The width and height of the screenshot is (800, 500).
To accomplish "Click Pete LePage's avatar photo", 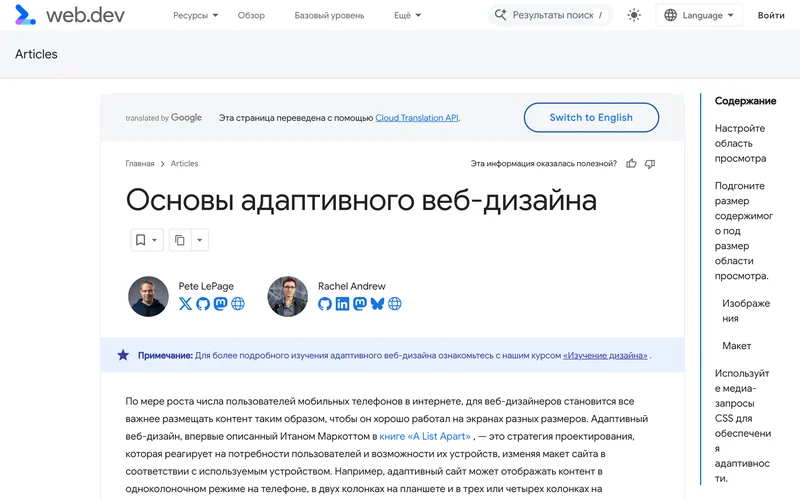I will [x=148, y=296].
